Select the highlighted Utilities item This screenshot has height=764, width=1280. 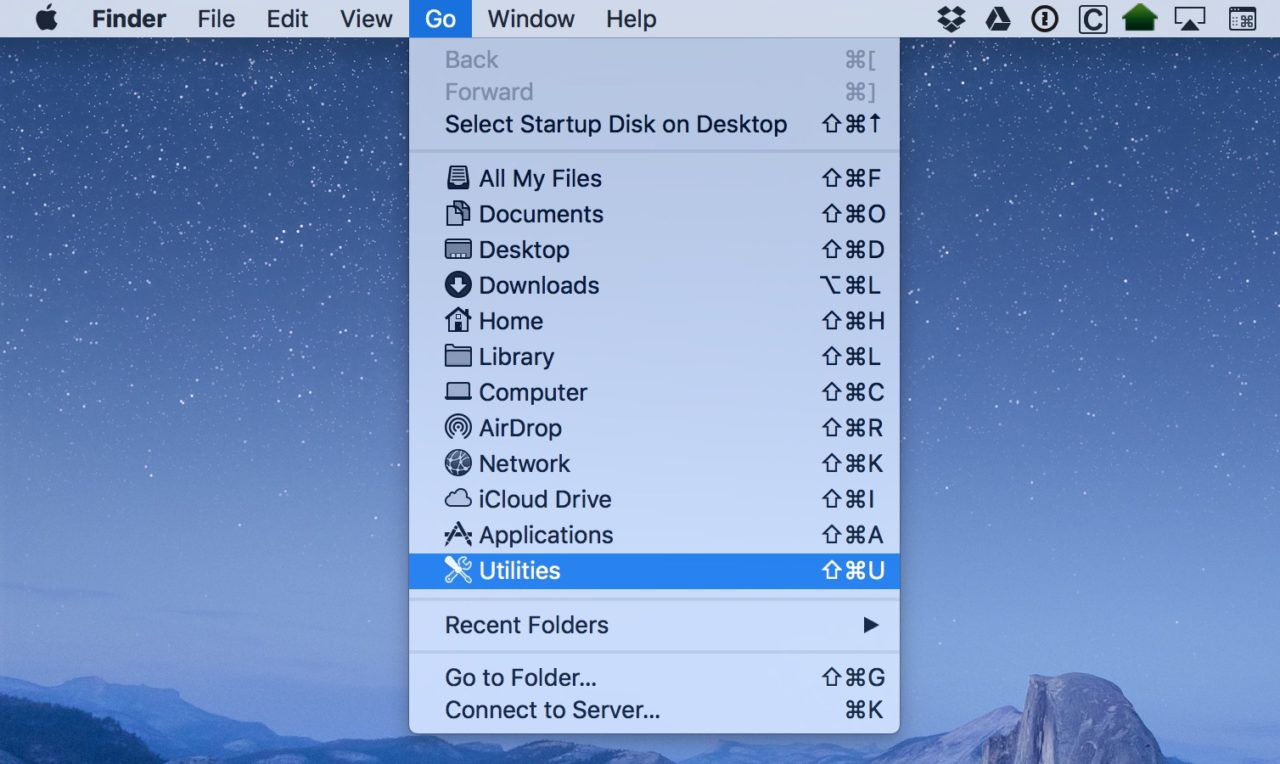(x=654, y=571)
